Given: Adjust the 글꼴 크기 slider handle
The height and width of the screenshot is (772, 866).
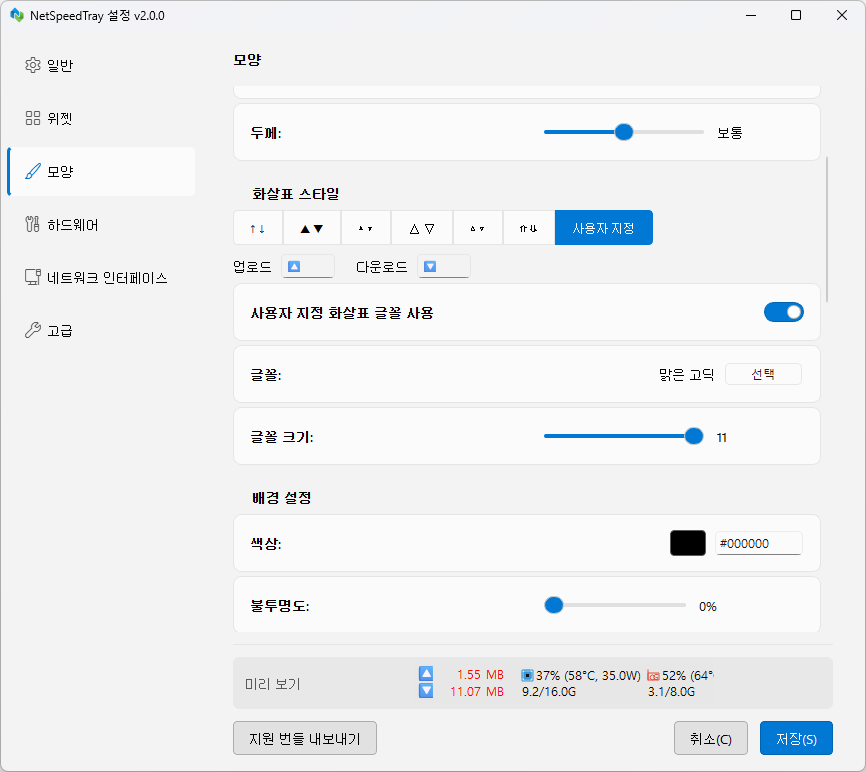Looking at the screenshot, I should [694, 436].
